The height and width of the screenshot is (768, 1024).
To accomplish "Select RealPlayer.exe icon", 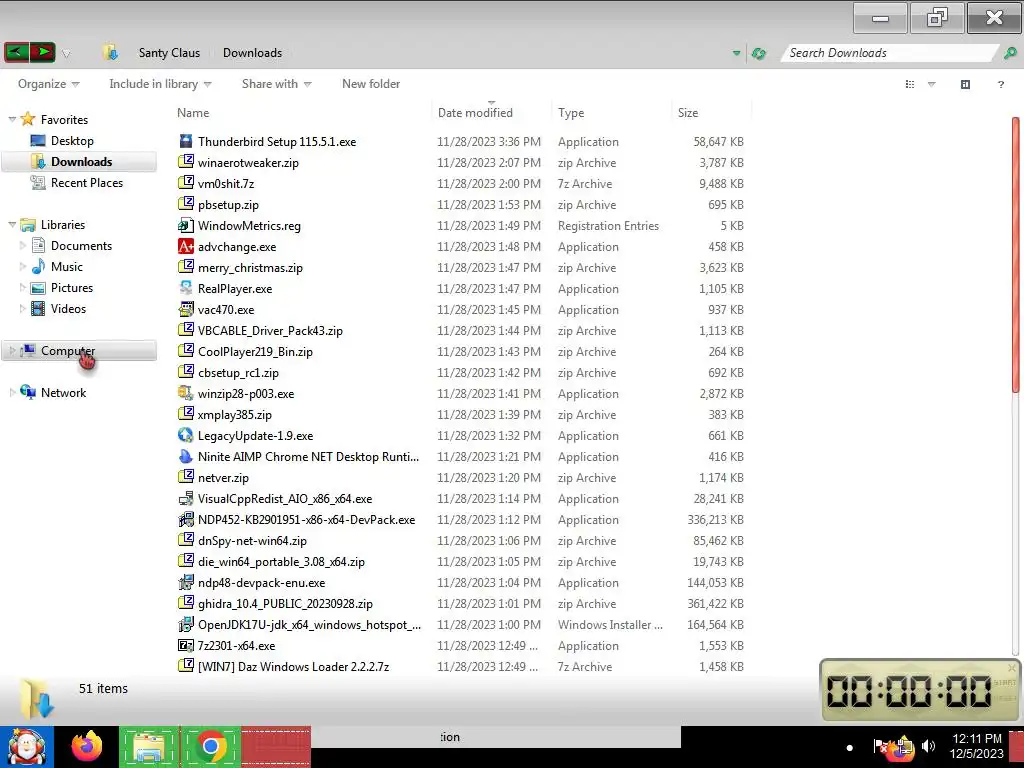I will tap(186, 288).
